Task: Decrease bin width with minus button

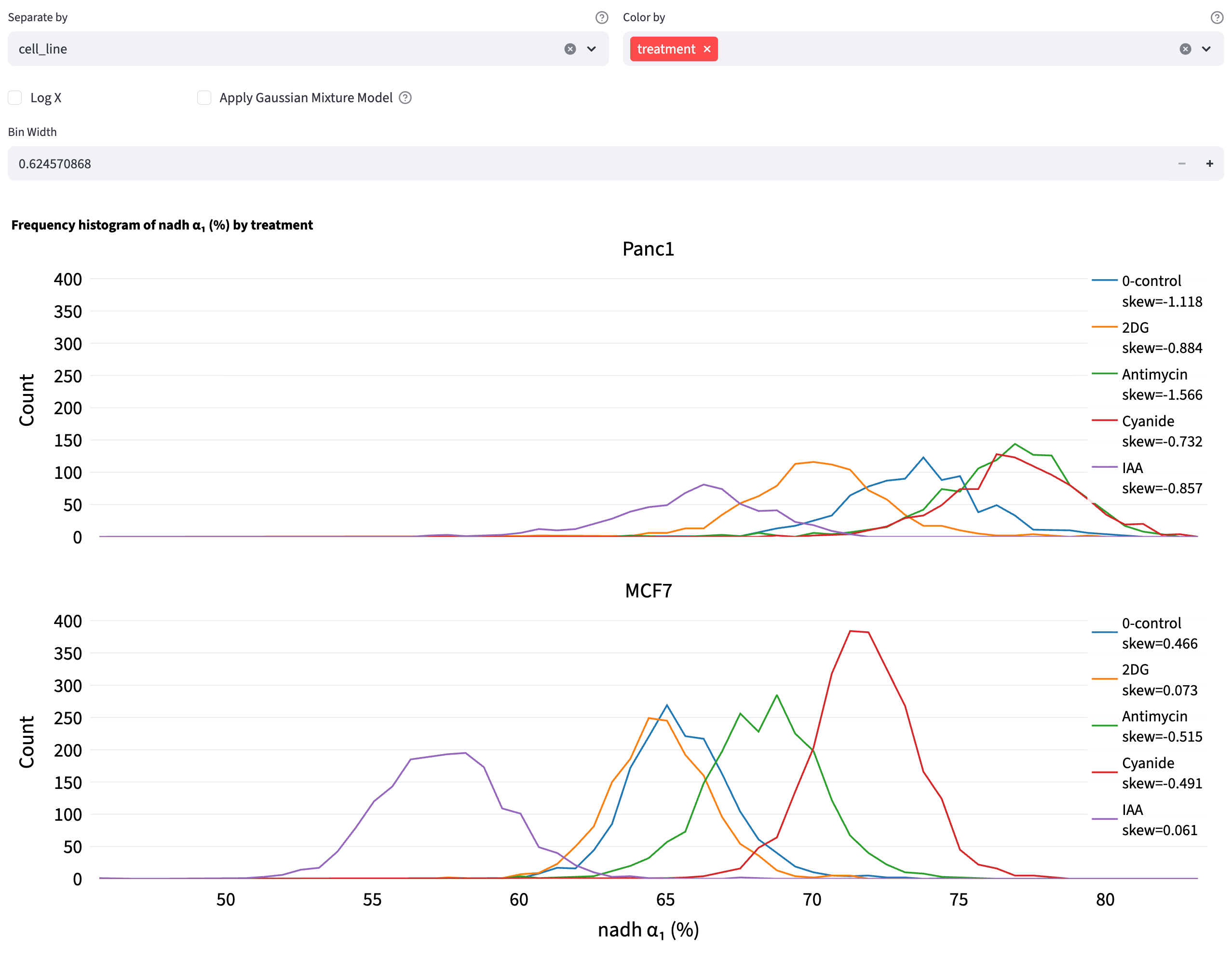Action: pos(1182,163)
